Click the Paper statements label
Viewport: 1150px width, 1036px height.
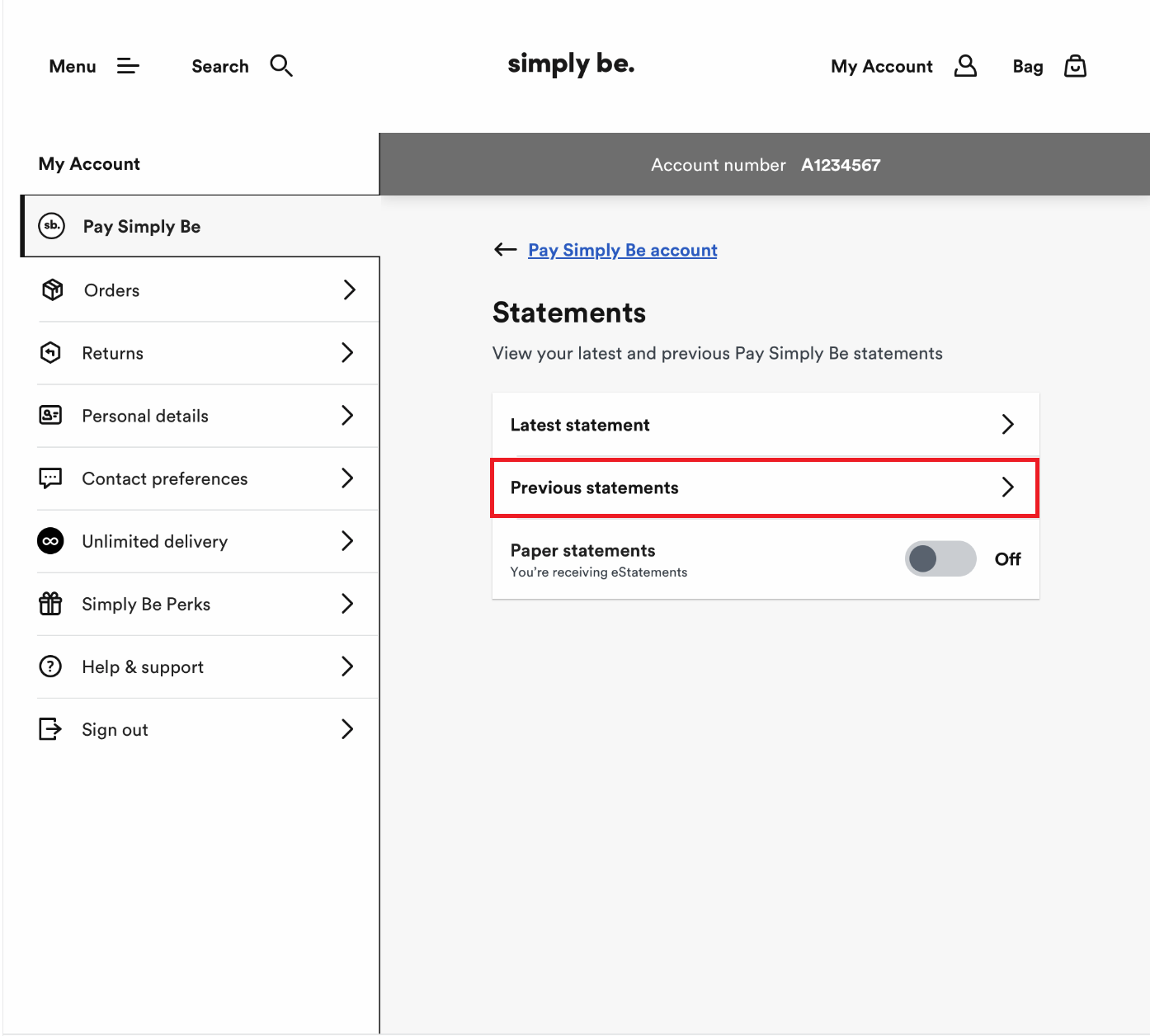coord(582,550)
